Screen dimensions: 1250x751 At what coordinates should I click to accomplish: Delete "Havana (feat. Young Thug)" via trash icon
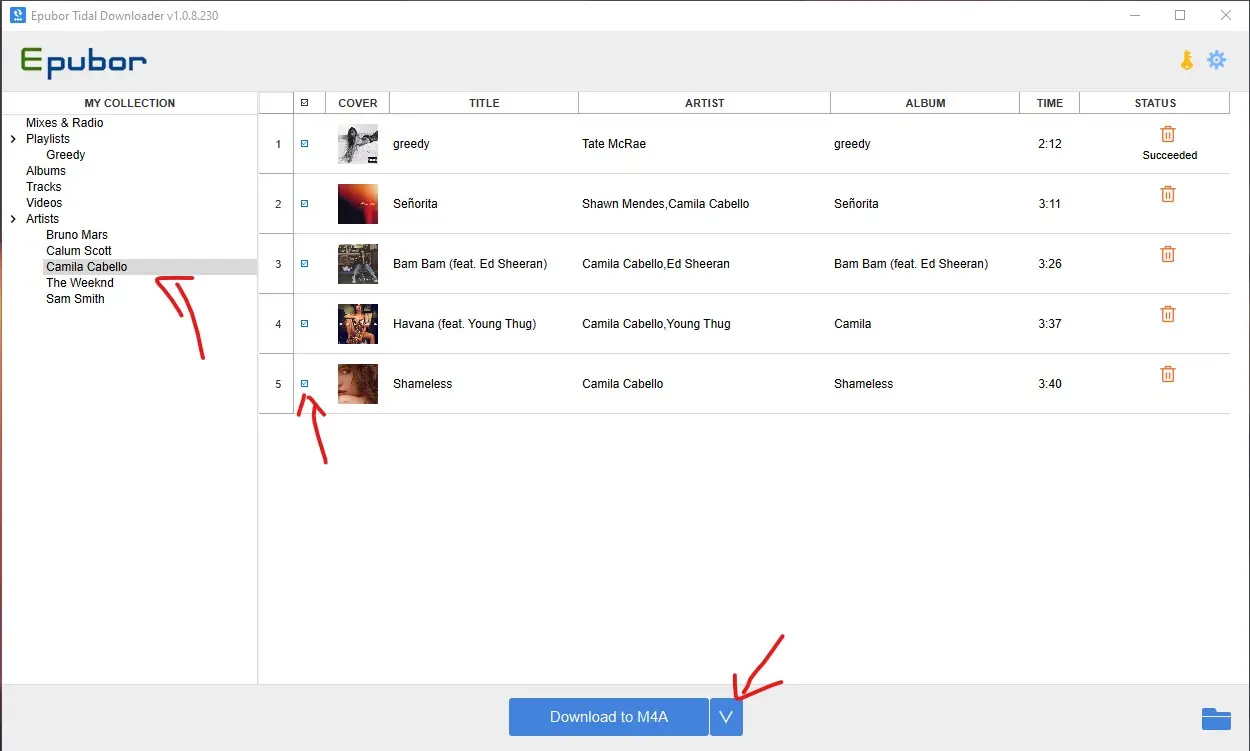coord(1167,313)
